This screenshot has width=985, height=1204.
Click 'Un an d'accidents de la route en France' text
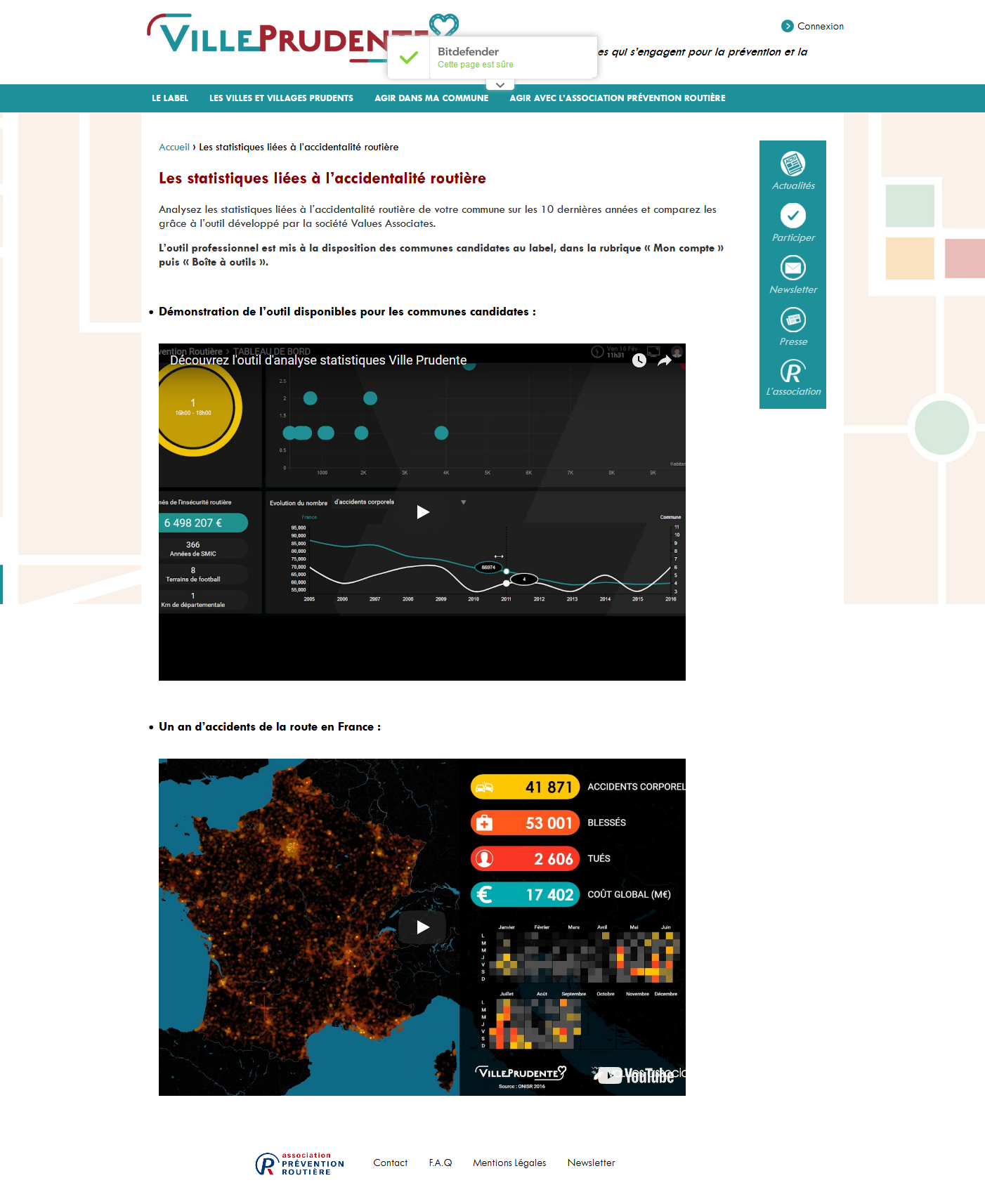point(270,727)
